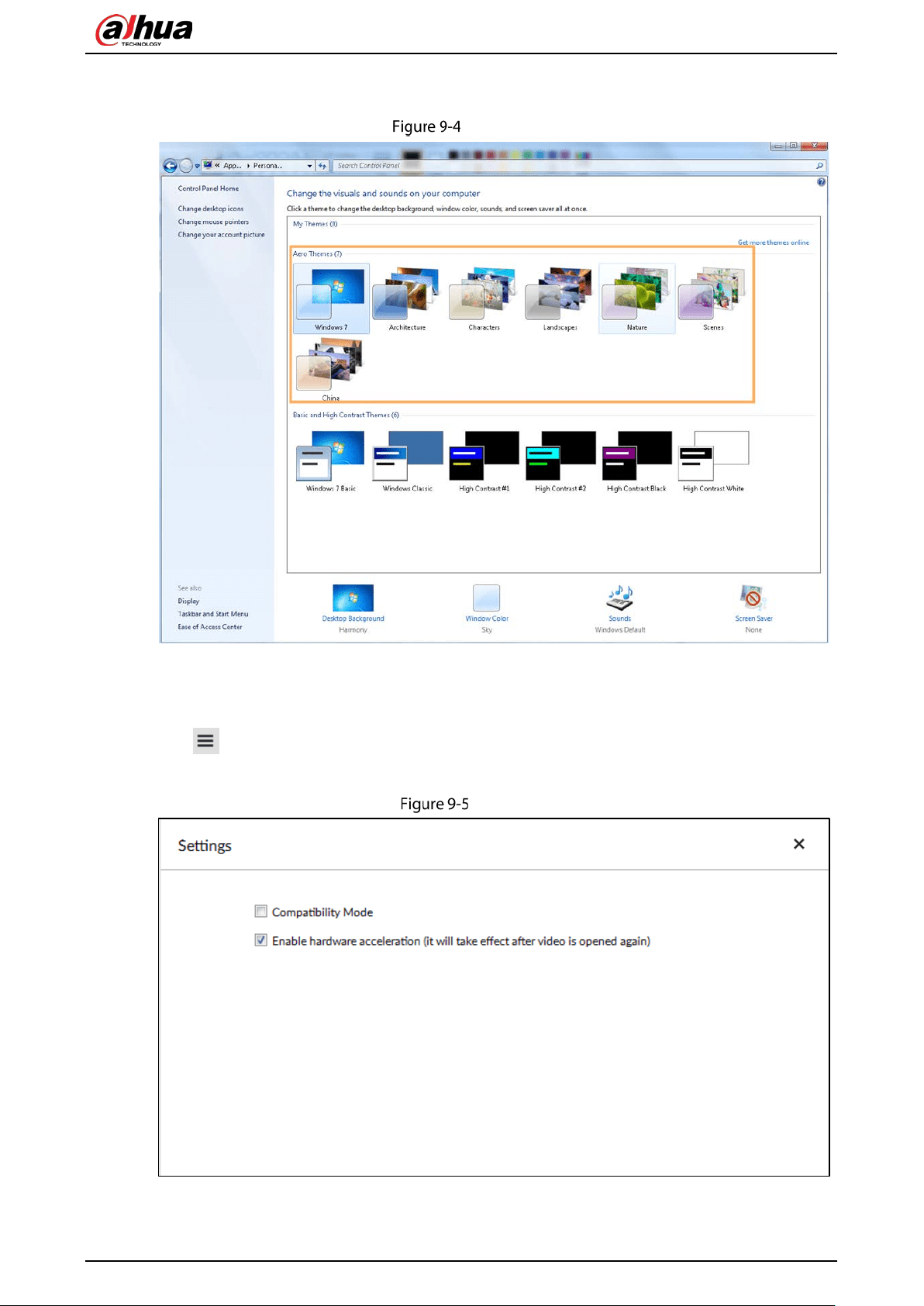Open the Sounds settings icon

point(619,598)
